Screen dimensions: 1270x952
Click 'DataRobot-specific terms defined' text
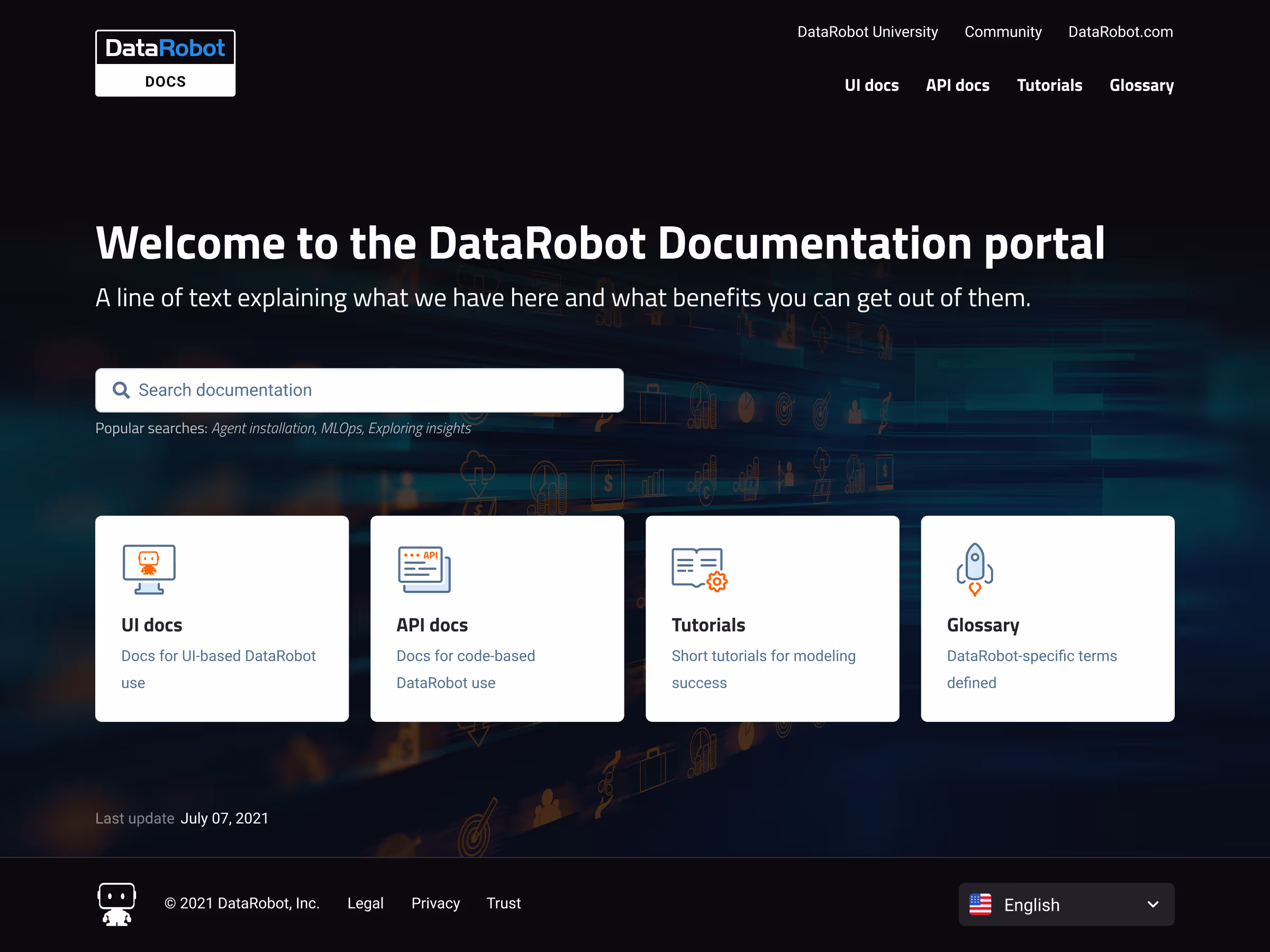coord(1032,669)
